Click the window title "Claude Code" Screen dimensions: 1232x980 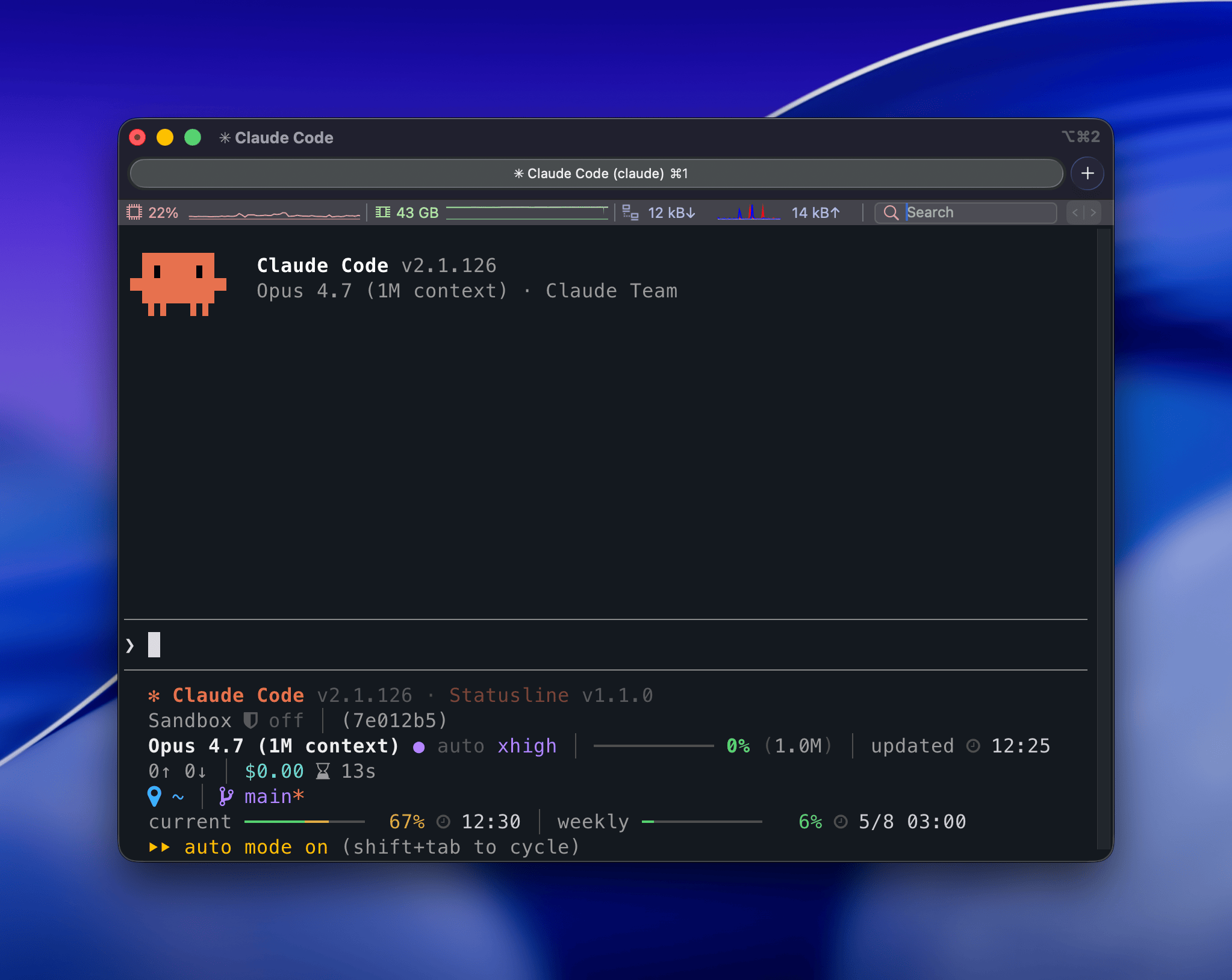coord(284,138)
